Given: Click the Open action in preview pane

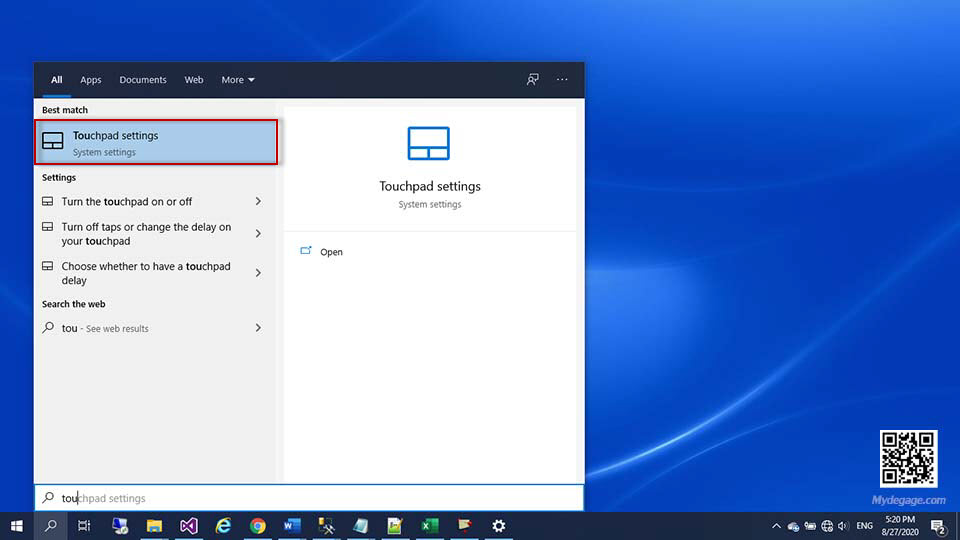Looking at the screenshot, I should click(x=331, y=252).
